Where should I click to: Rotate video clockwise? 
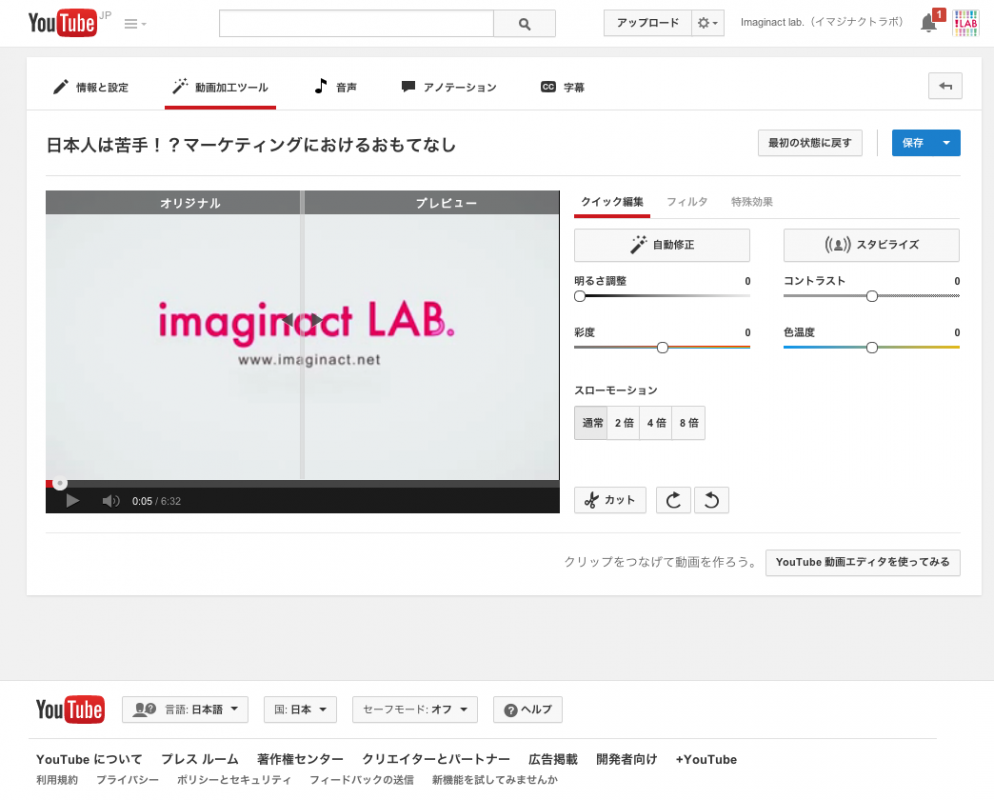coord(673,500)
